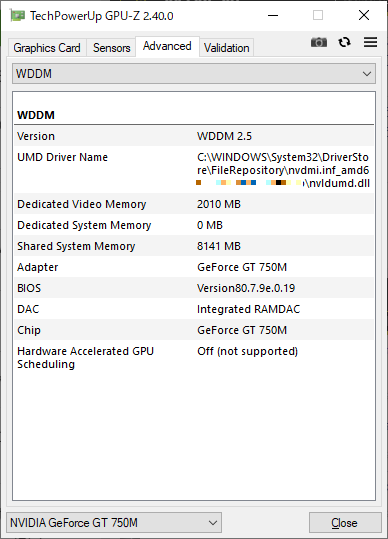Click the Version row label
The height and width of the screenshot is (539, 388).
tap(36, 136)
